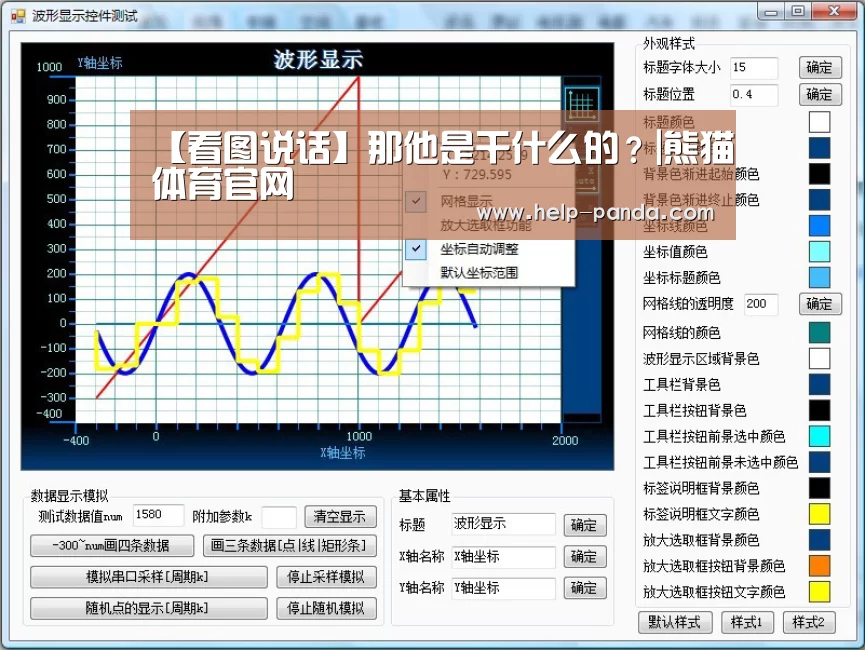The image size is (865, 650).
Task: Click the 停止采样模拟 button
Action: point(326,577)
